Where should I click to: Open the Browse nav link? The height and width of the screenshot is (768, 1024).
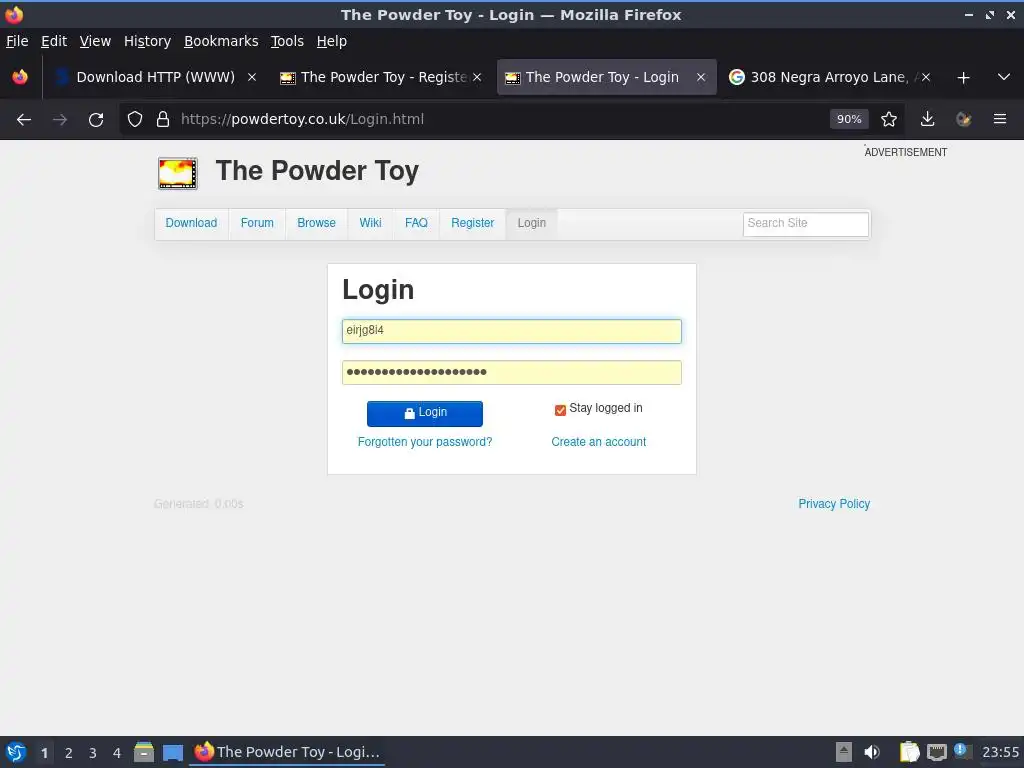tap(316, 223)
